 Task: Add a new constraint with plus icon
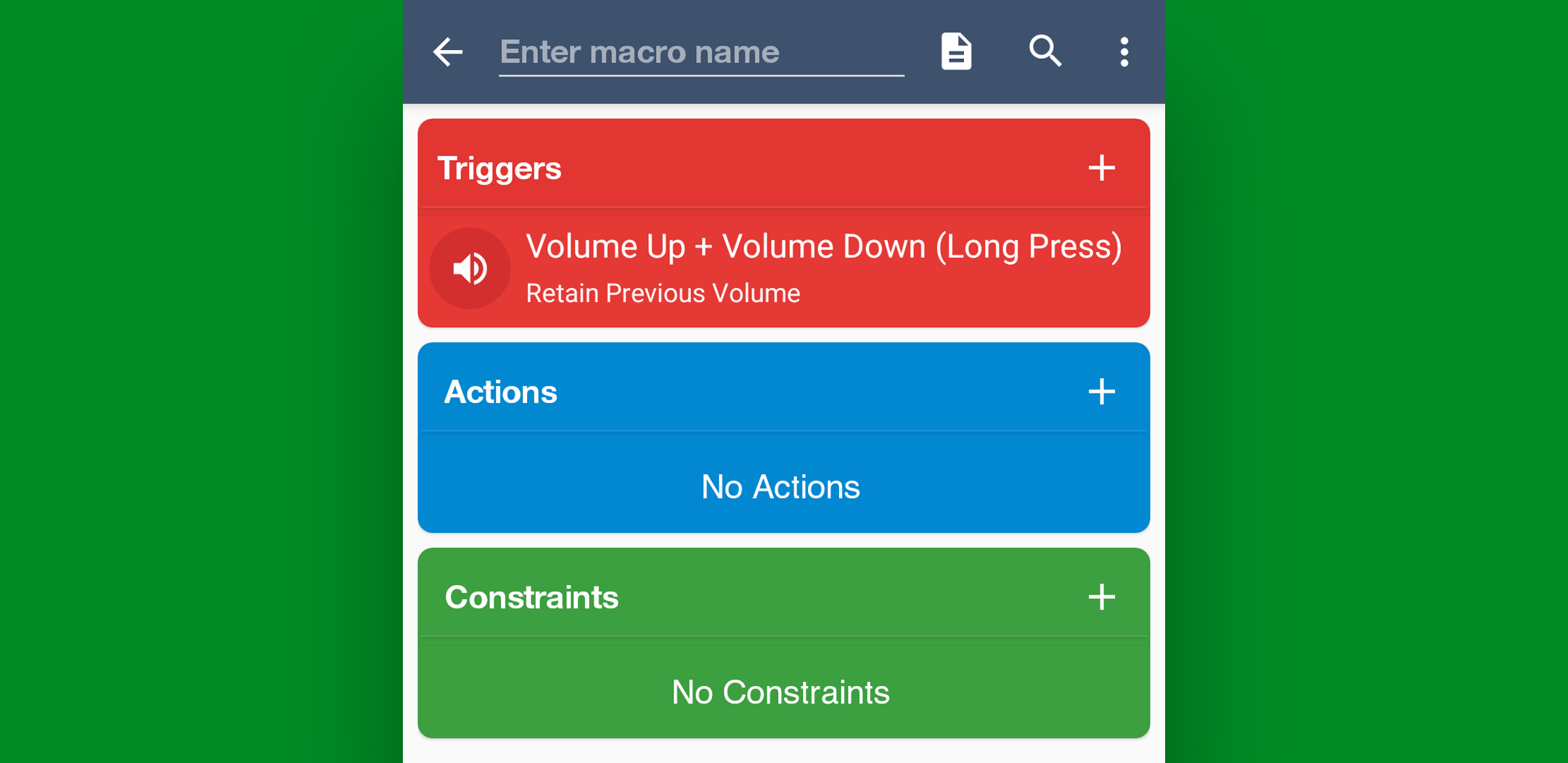(1101, 597)
